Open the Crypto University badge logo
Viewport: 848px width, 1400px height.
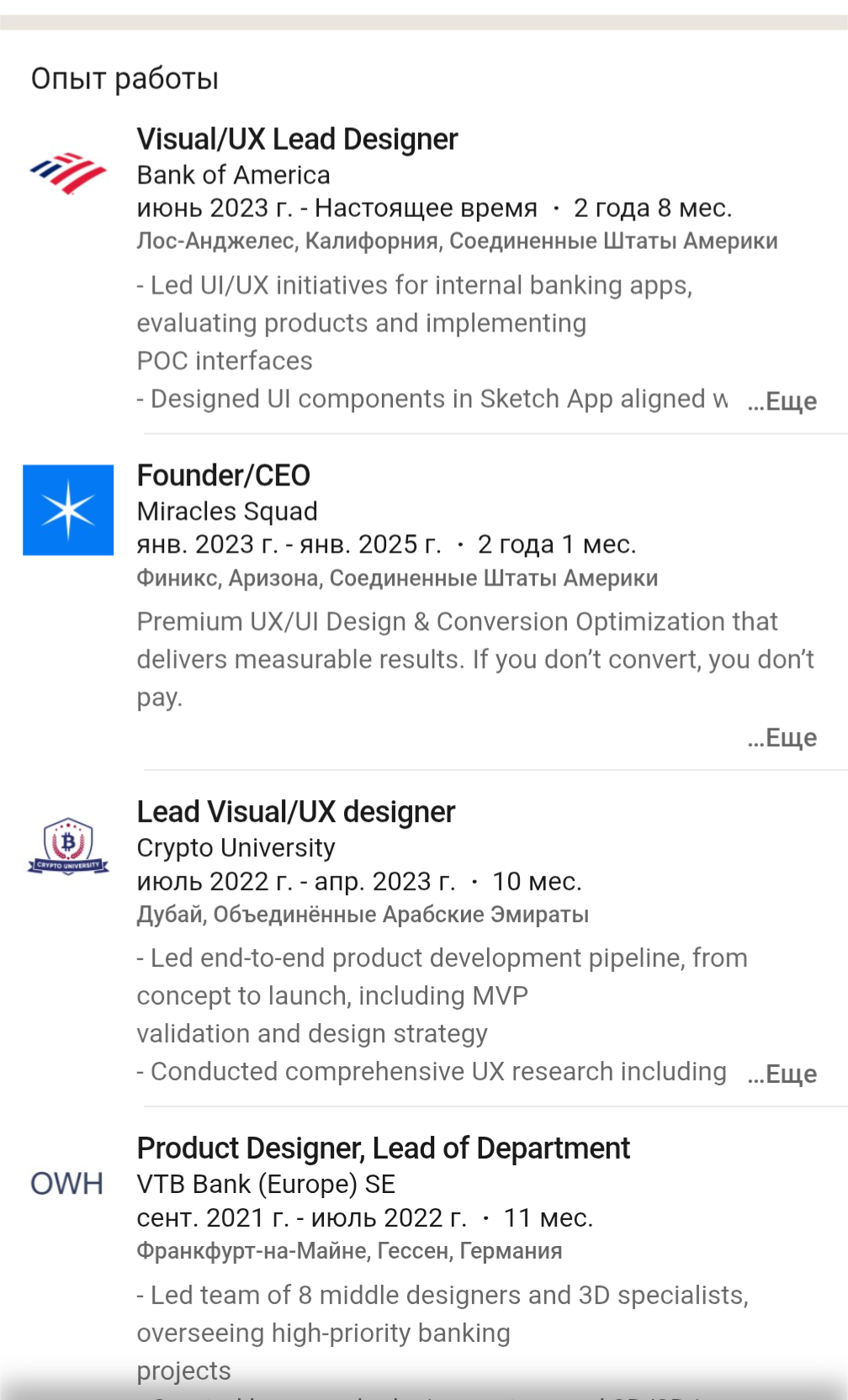[x=68, y=846]
